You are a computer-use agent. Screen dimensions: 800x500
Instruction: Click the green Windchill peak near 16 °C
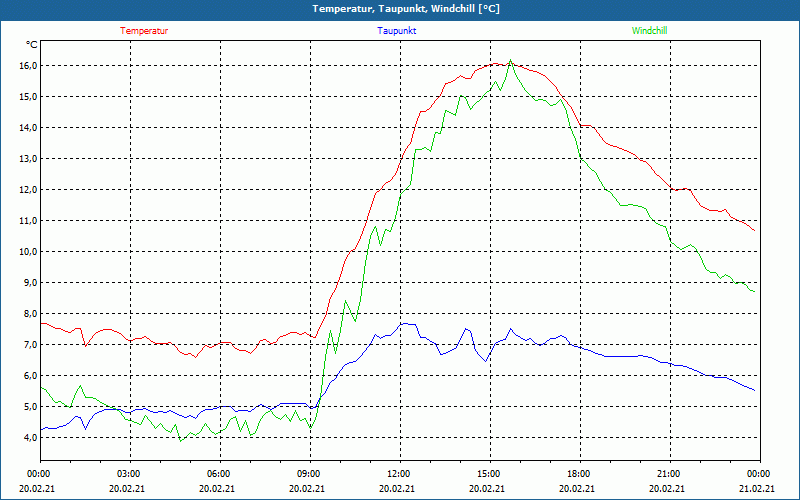pos(510,60)
